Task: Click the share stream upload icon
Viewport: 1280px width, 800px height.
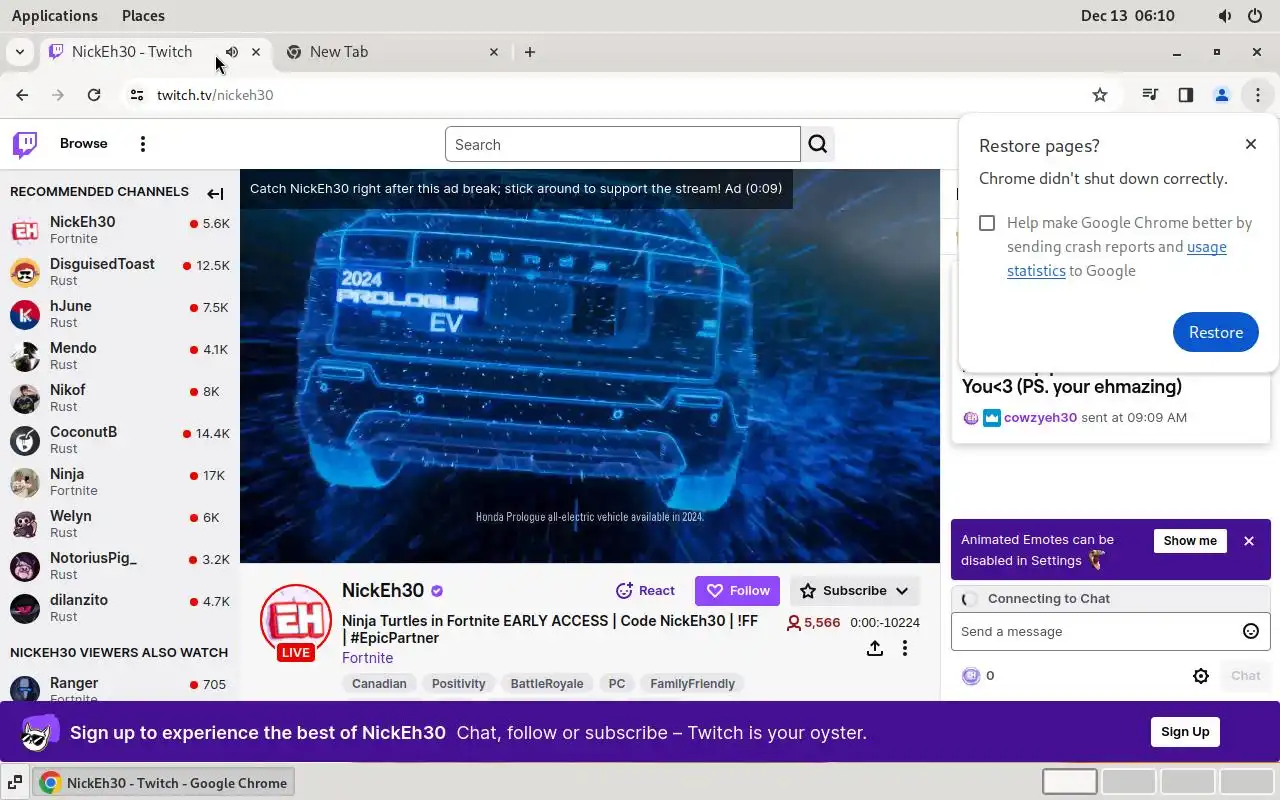Action: tap(875, 648)
